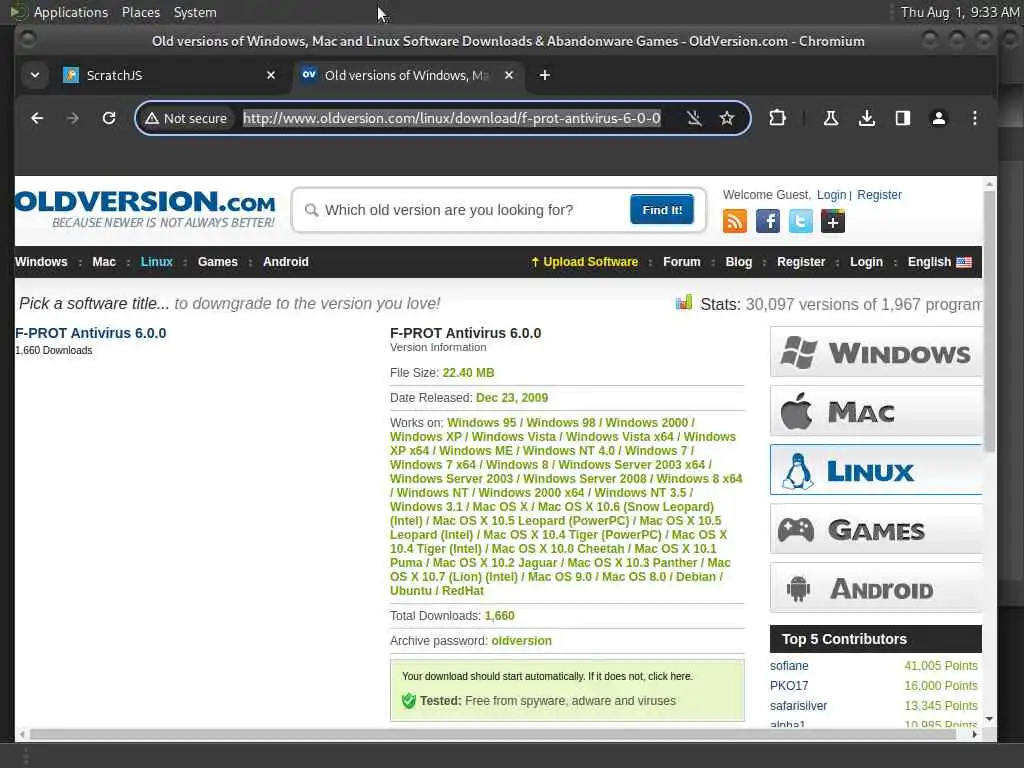Viewport: 1024px width, 768px height.
Task: Click Upload Software in nav bar
Action: pyautogui.click(x=584, y=262)
